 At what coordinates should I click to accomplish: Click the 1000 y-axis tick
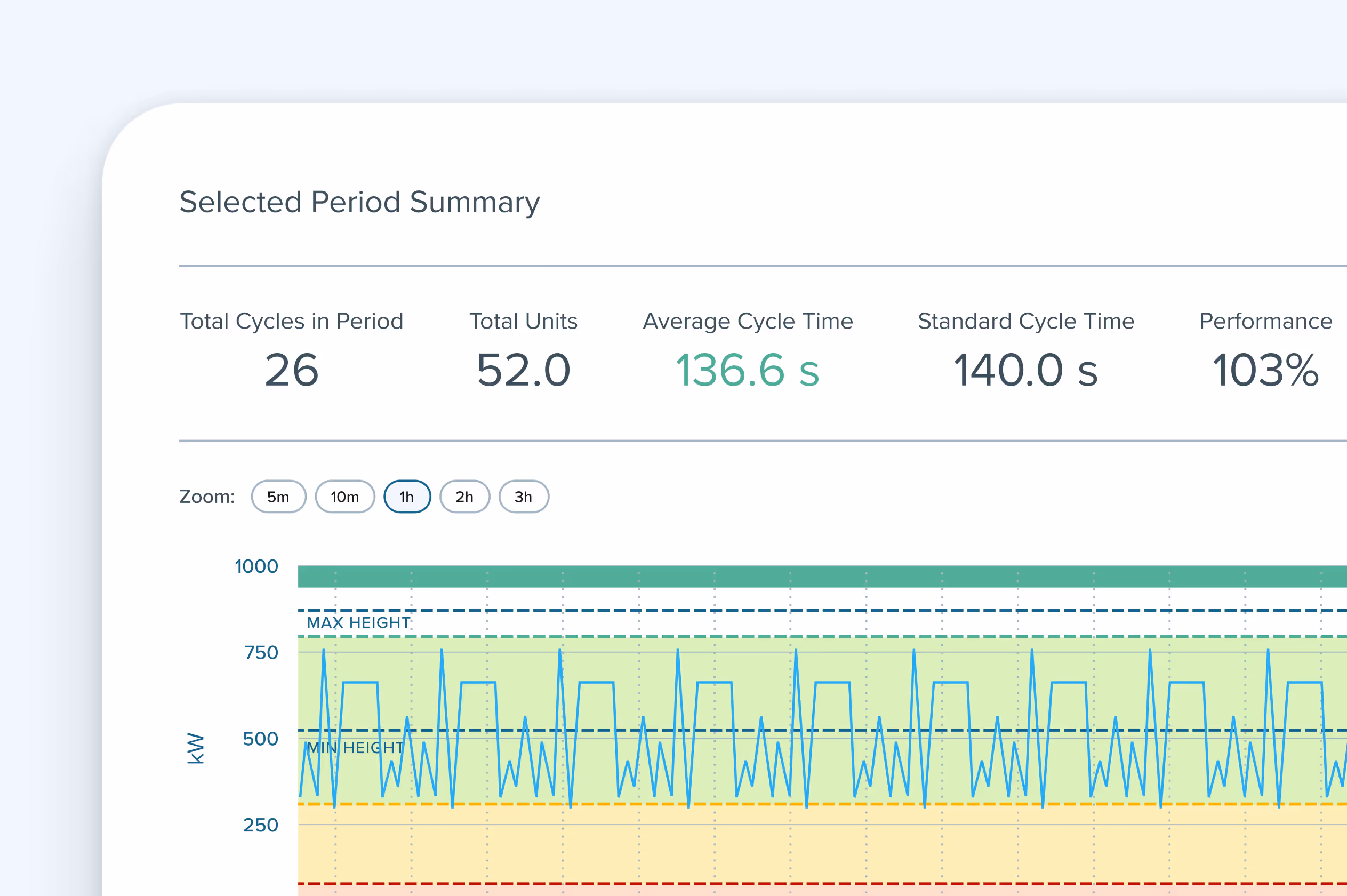pos(256,566)
